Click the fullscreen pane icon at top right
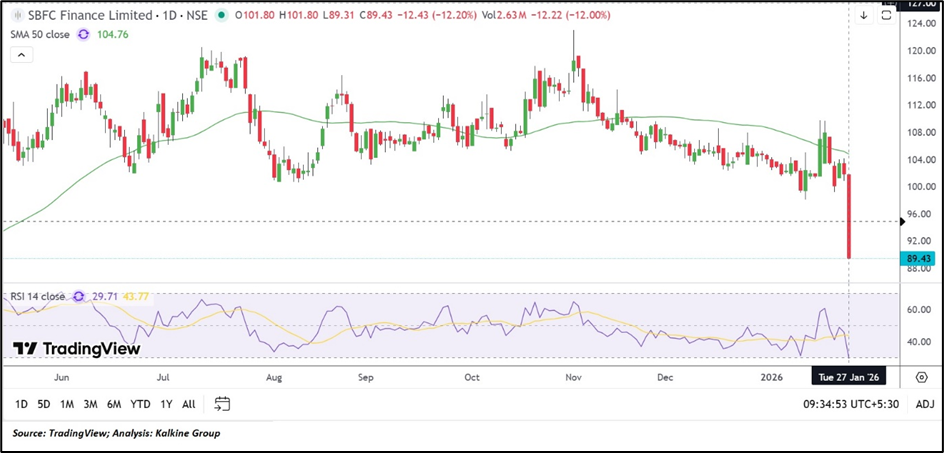The width and height of the screenshot is (944, 453). click(886, 16)
